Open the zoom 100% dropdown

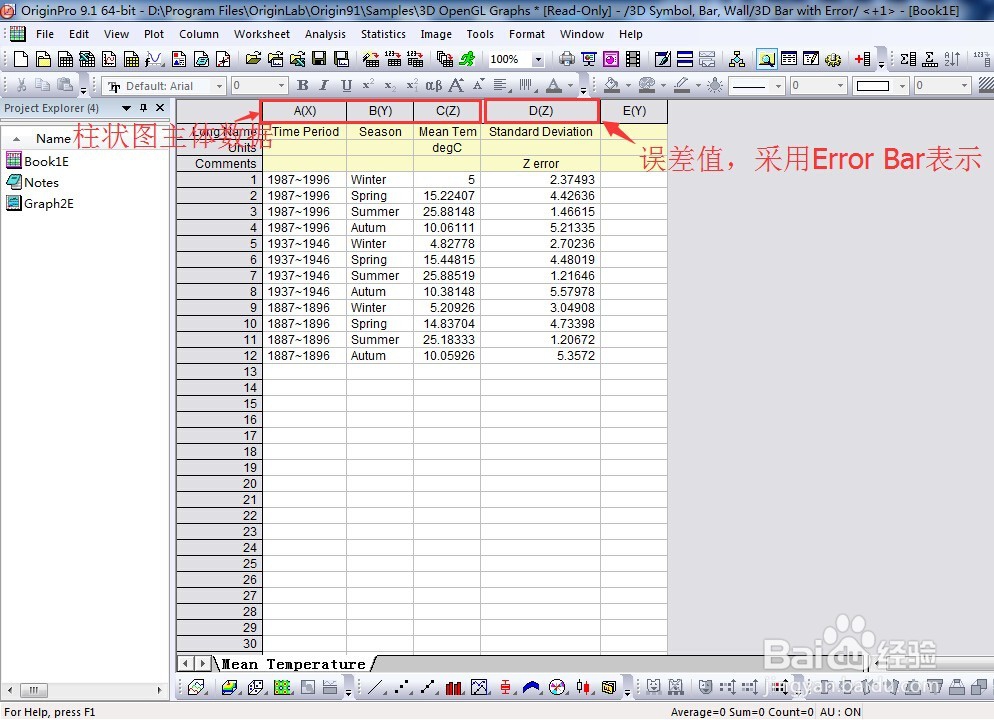538,60
